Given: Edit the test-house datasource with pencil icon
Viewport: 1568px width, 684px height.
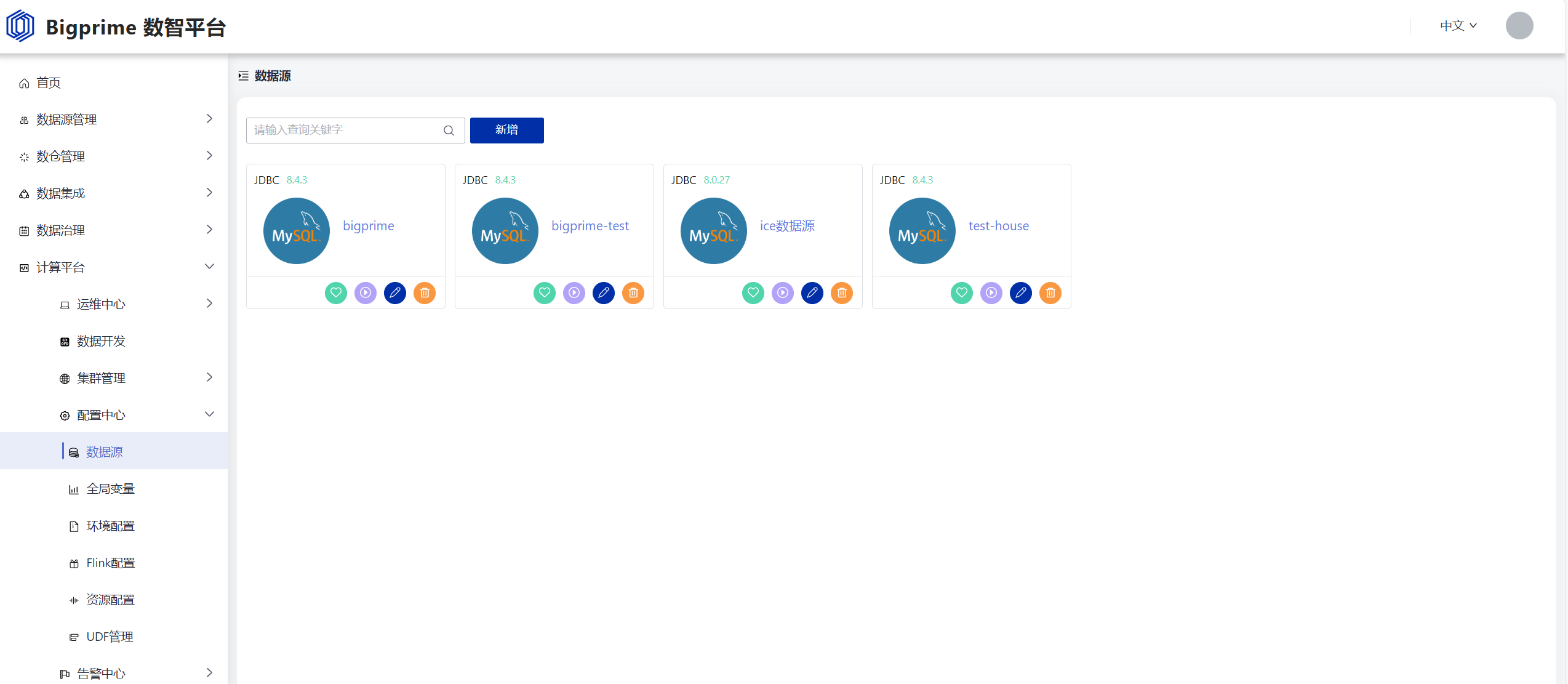Looking at the screenshot, I should tap(1021, 292).
